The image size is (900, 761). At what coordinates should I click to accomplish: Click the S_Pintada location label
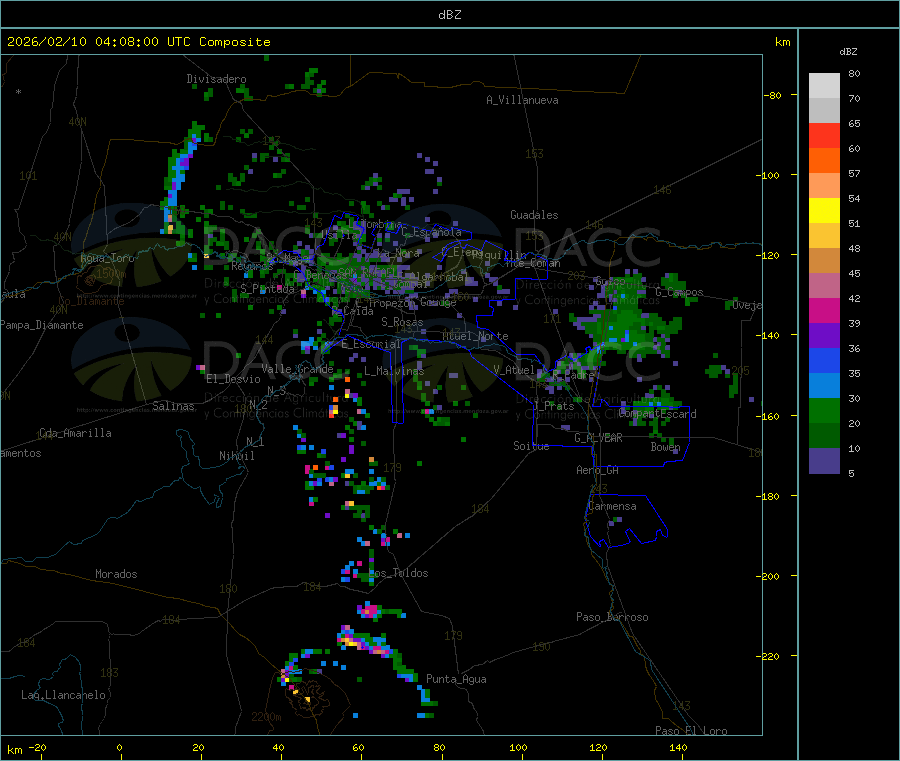[x=267, y=288]
